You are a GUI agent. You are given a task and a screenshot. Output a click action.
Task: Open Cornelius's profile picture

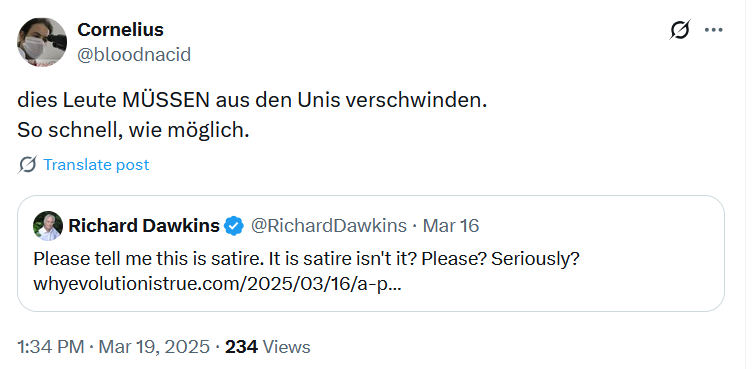tap(42, 42)
